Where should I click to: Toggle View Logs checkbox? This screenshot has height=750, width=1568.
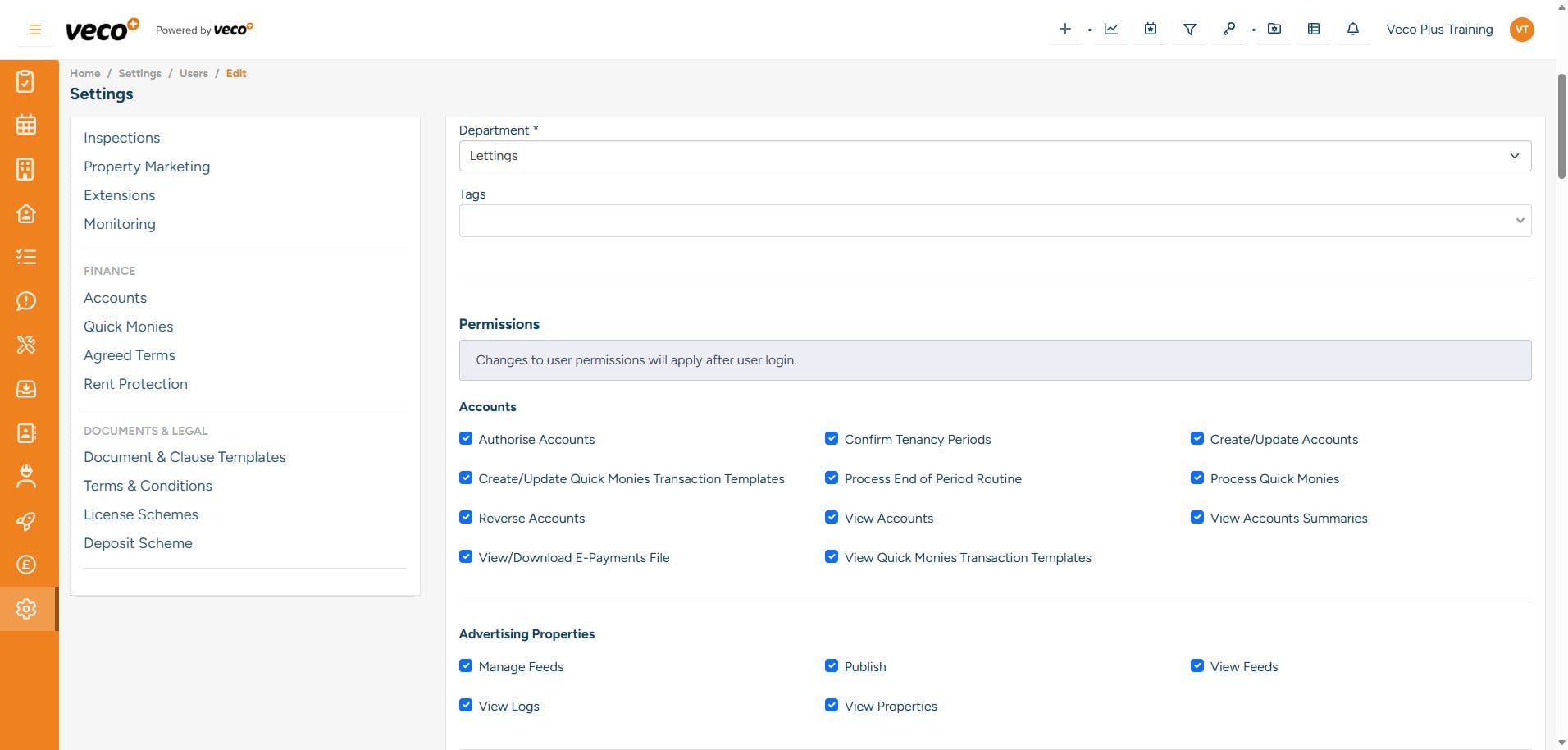466,706
